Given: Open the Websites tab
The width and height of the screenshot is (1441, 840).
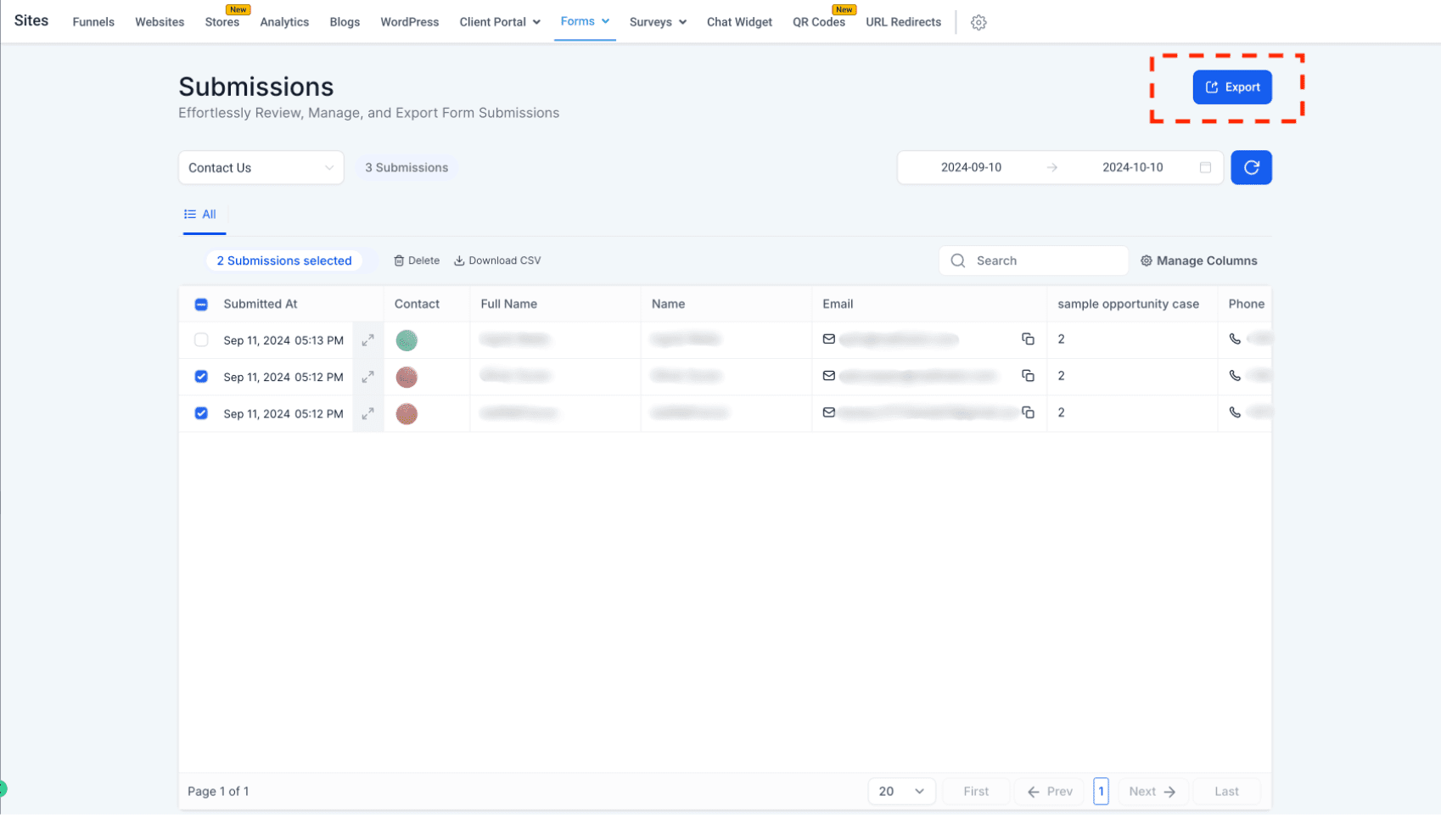Looking at the screenshot, I should click(x=160, y=22).
